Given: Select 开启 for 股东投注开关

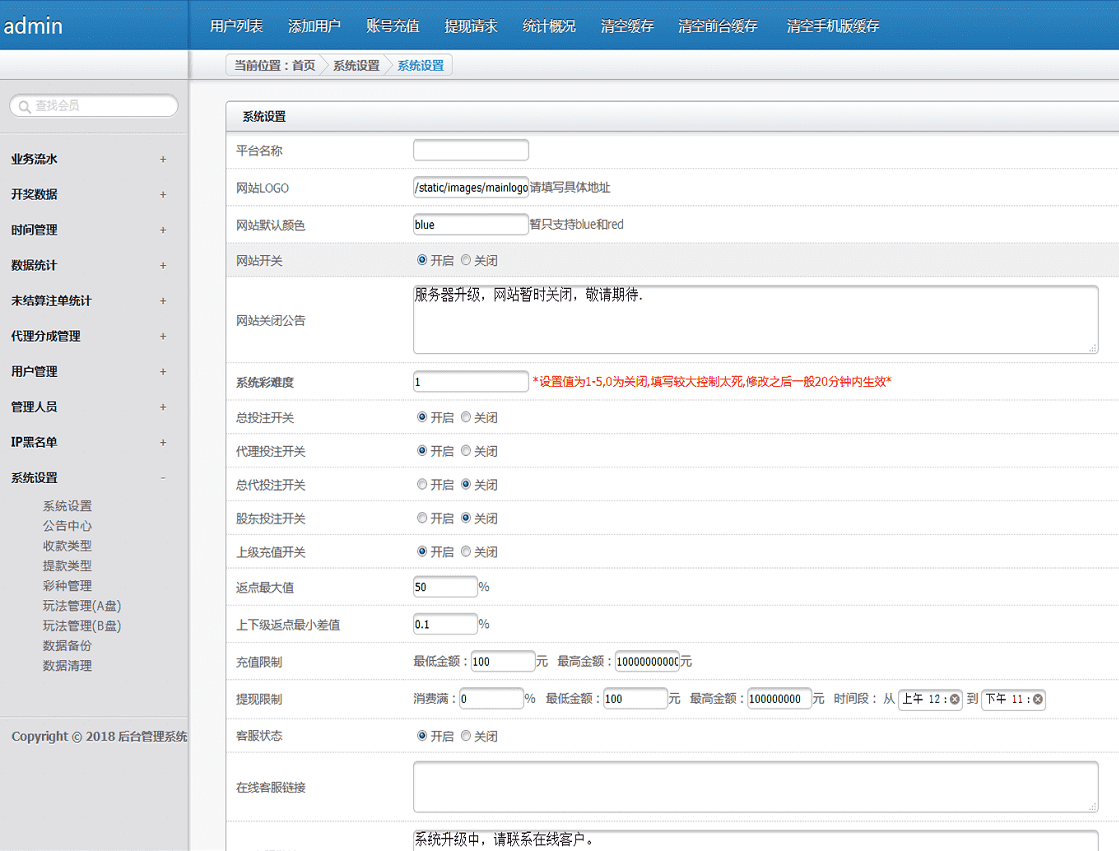Looking at the screenshot, I should pos(422,519).
